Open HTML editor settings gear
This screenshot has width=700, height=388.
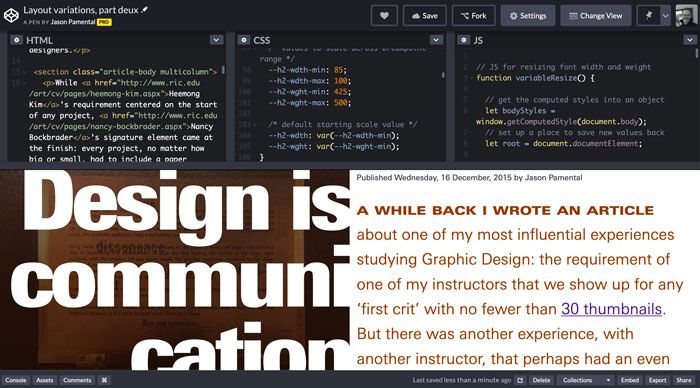(x=17, y=40)
